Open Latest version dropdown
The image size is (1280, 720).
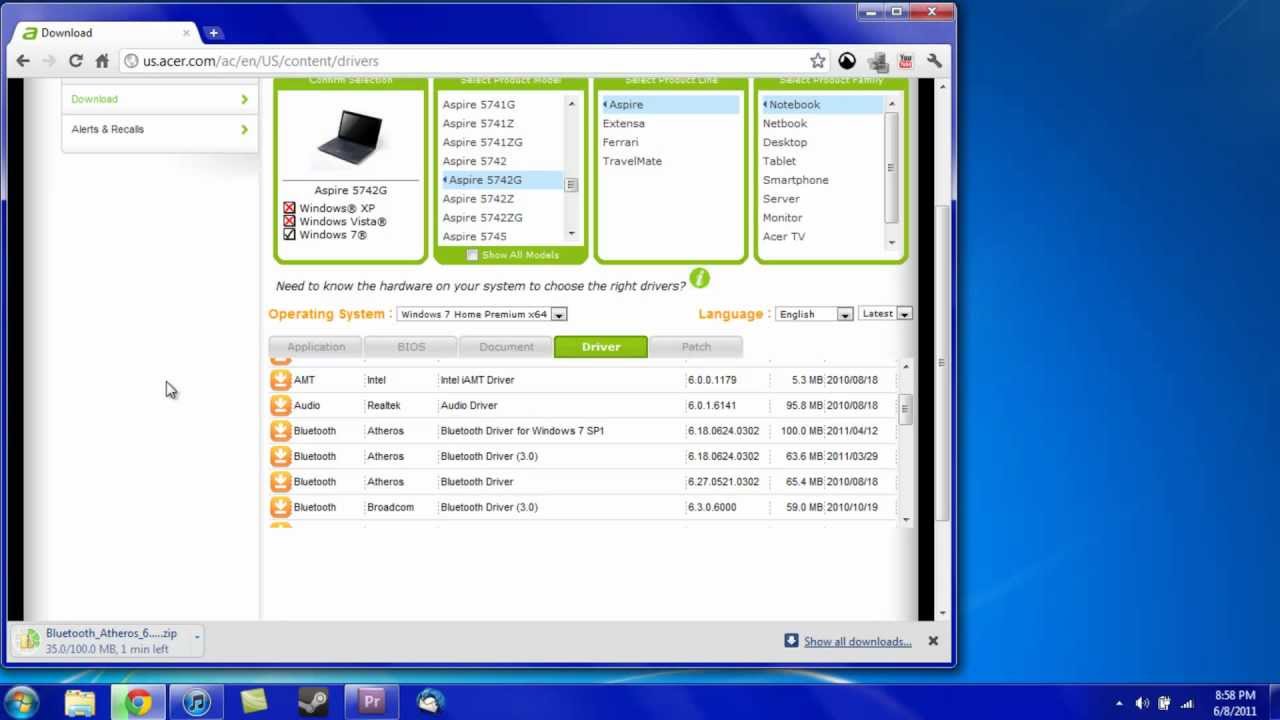885,314
